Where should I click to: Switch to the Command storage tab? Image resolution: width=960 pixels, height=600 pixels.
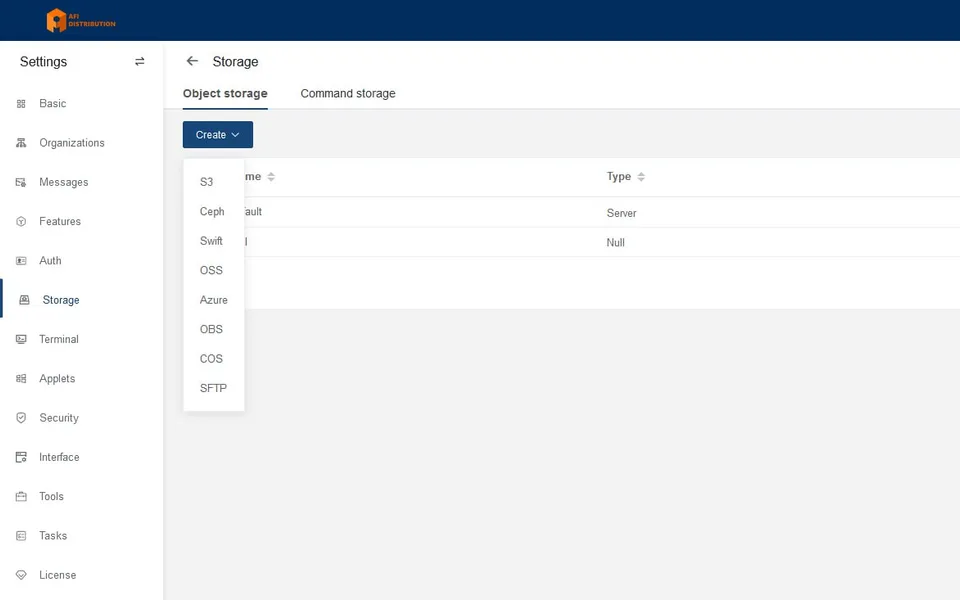348,94
